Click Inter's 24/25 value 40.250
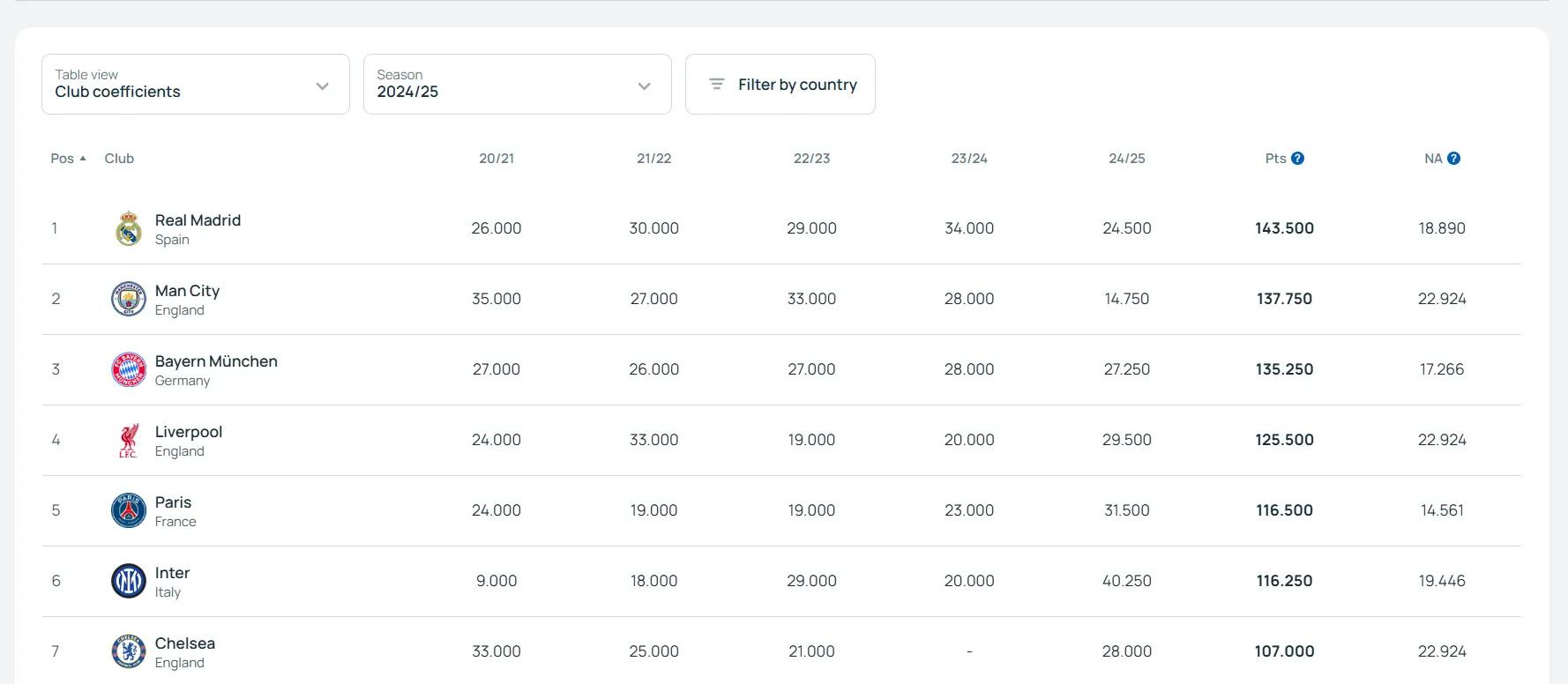 [1127, 581]
